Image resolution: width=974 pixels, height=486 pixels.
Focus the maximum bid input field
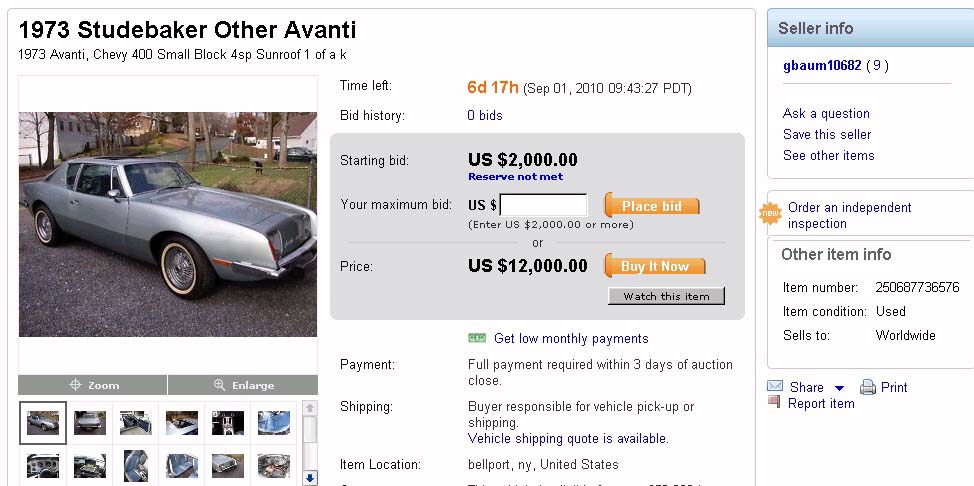tap(543, 206)
